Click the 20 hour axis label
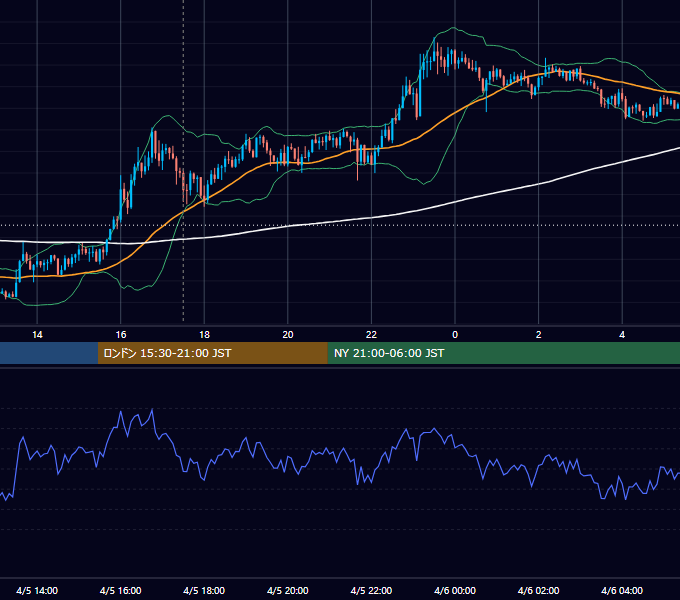Image resolution: width=680 pixels, height=600 pixels. click(288, 335)
